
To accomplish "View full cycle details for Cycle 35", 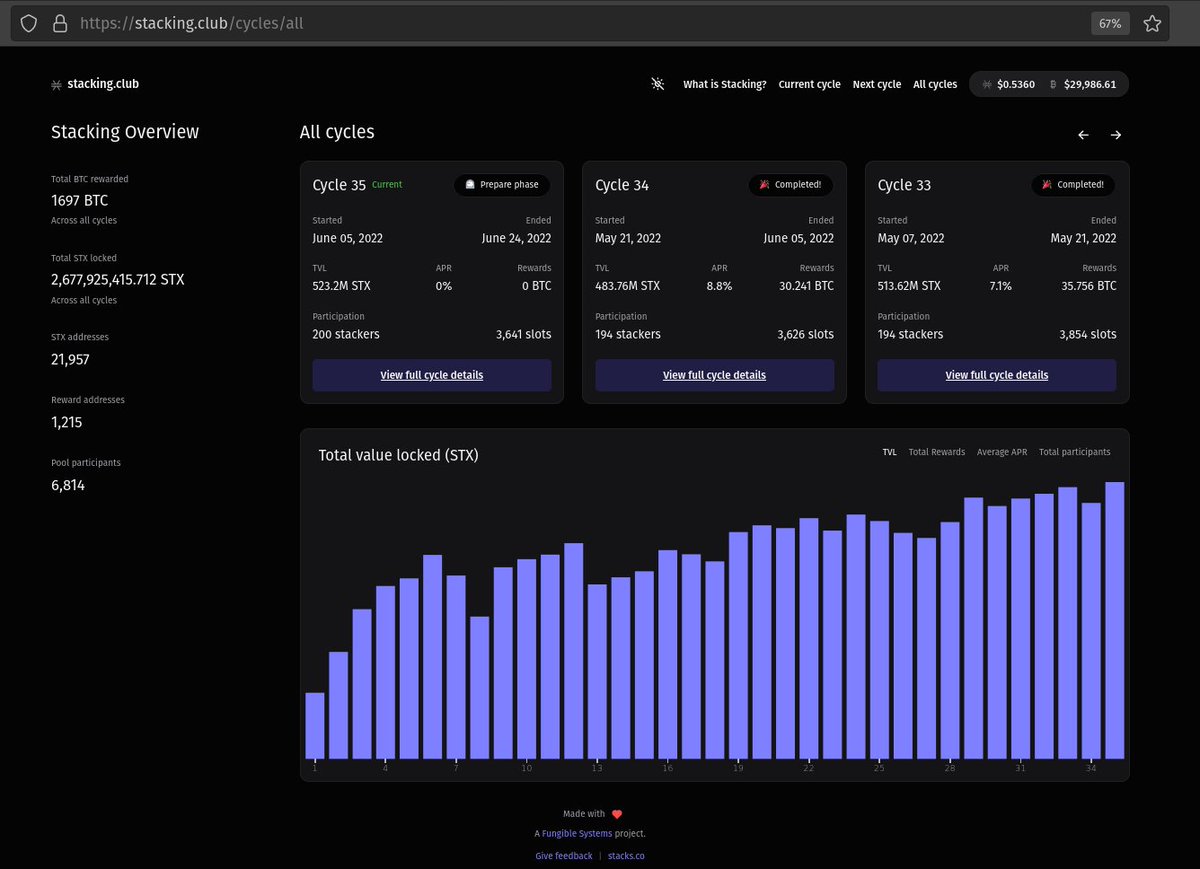I will tap(432, 375).
